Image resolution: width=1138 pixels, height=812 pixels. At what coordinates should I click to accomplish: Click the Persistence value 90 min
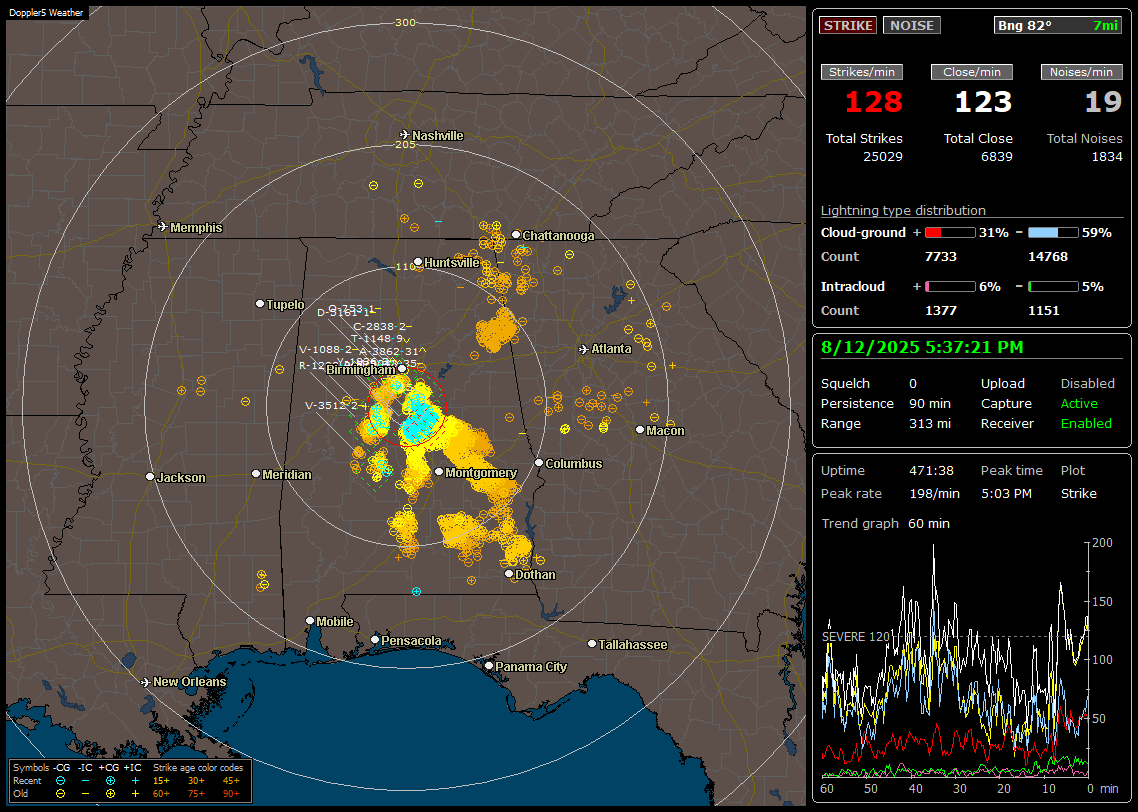[930, 403]
